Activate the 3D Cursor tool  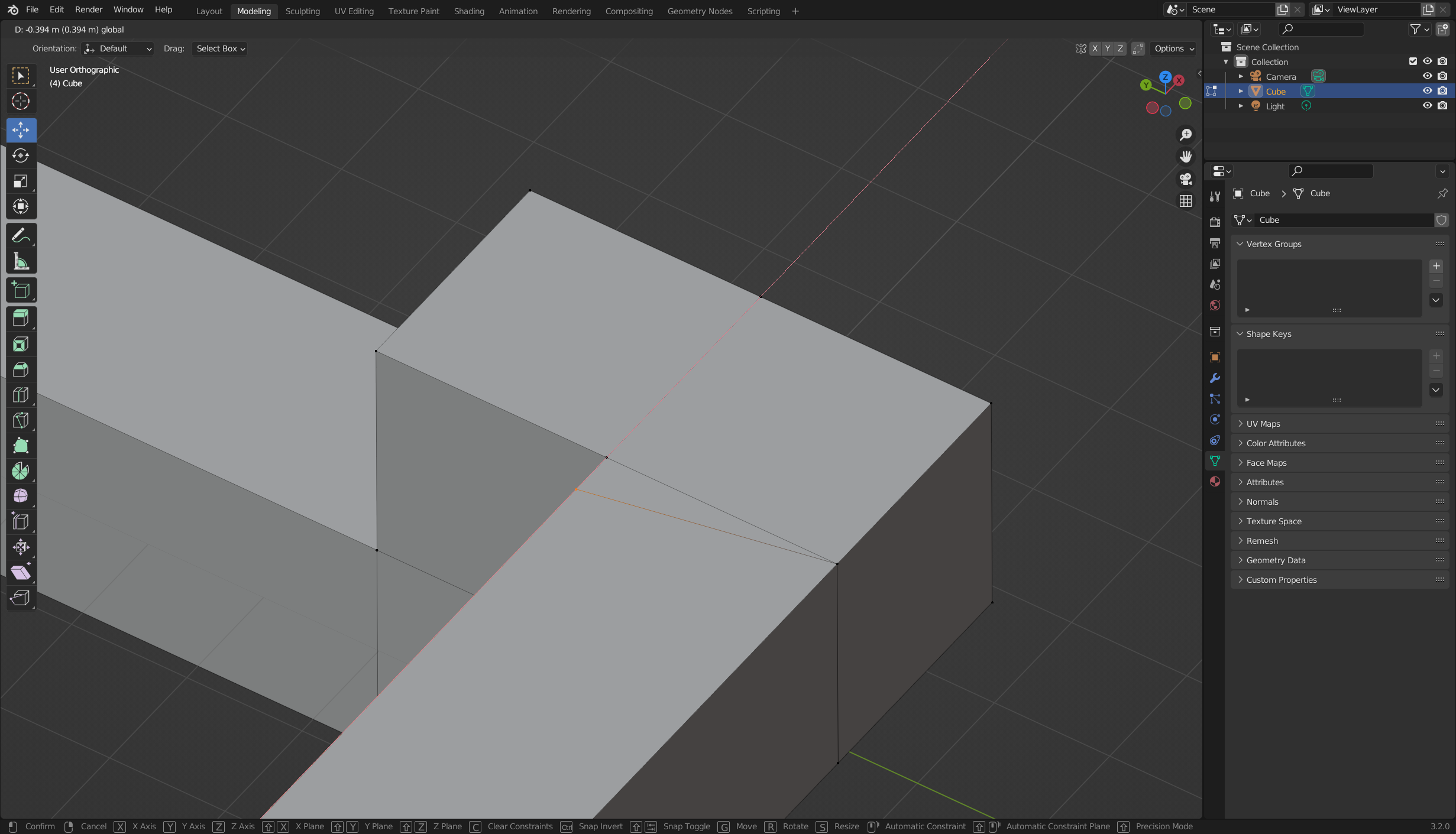21,101
